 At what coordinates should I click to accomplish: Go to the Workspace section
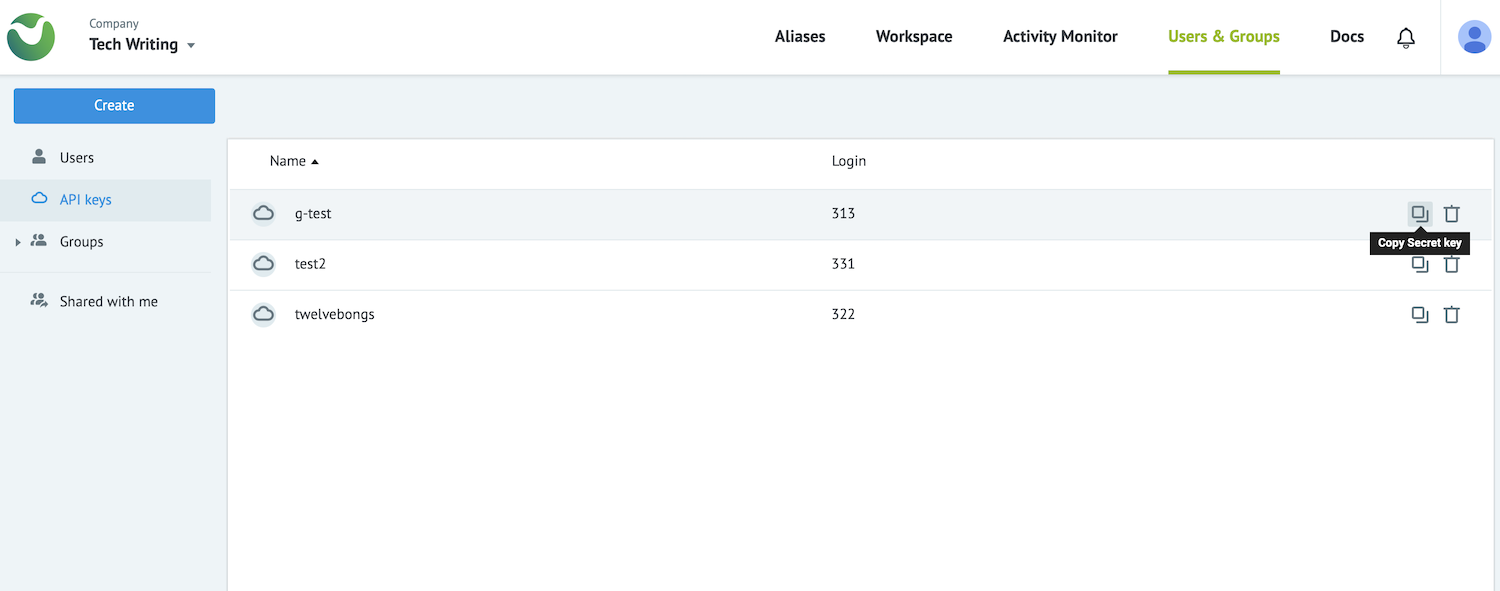tap(913, 36)
